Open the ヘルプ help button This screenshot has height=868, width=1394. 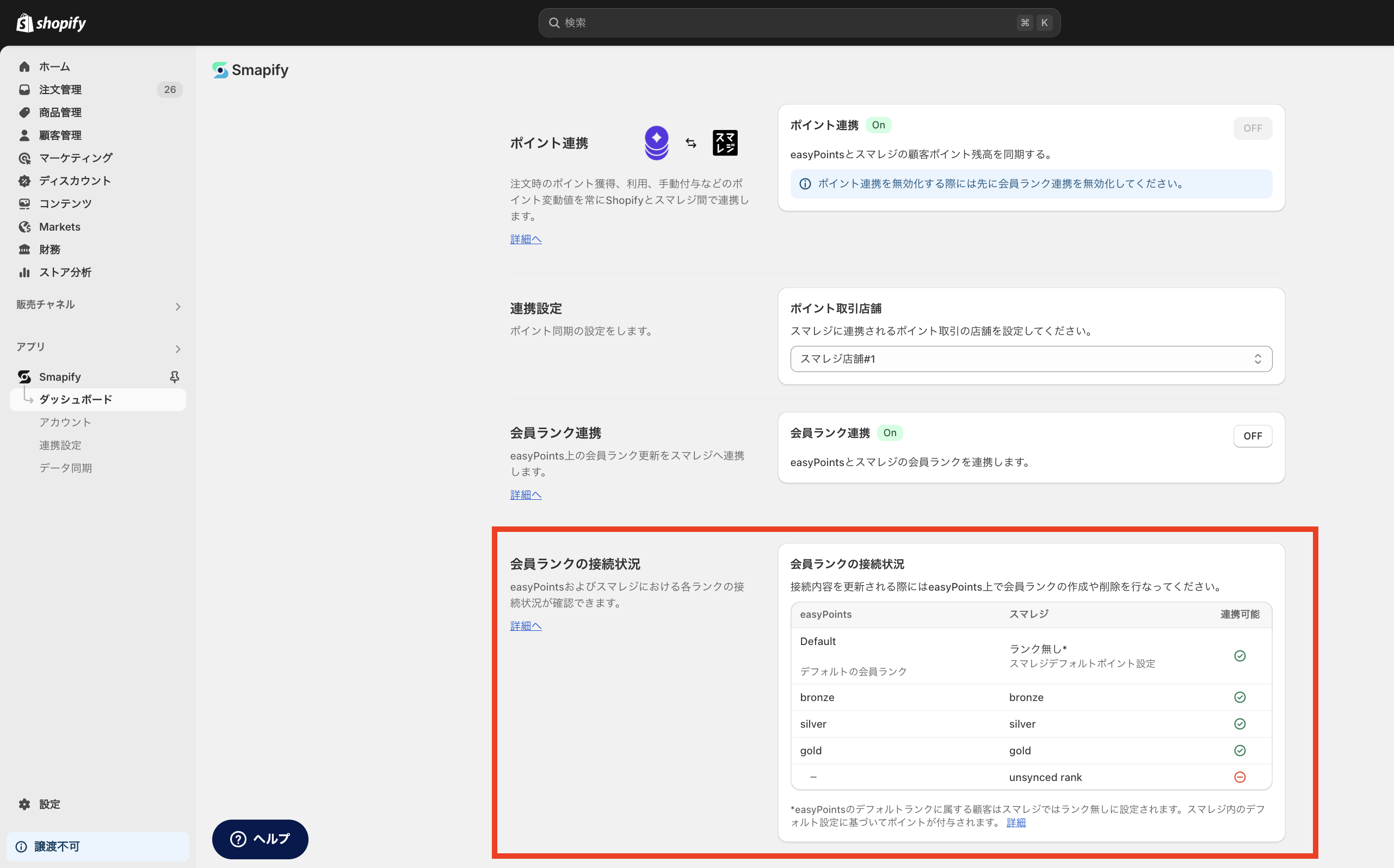click(x=260, y=839)
